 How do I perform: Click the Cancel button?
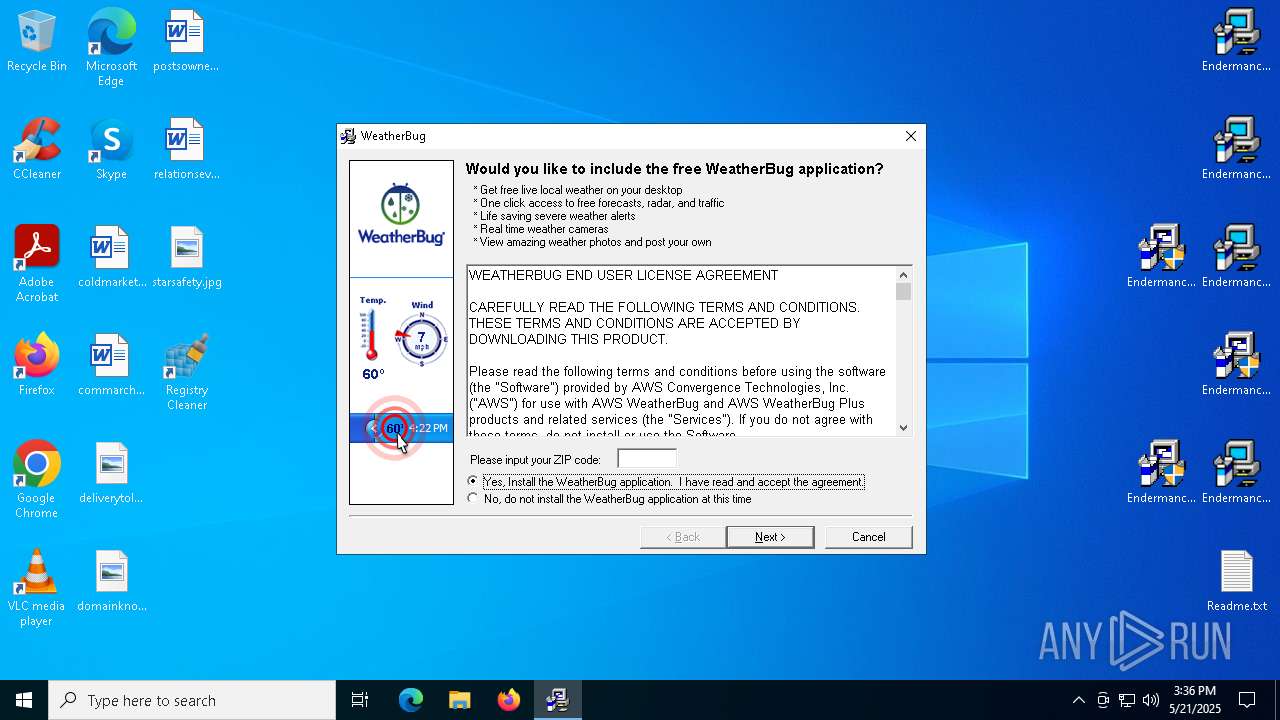869,537
